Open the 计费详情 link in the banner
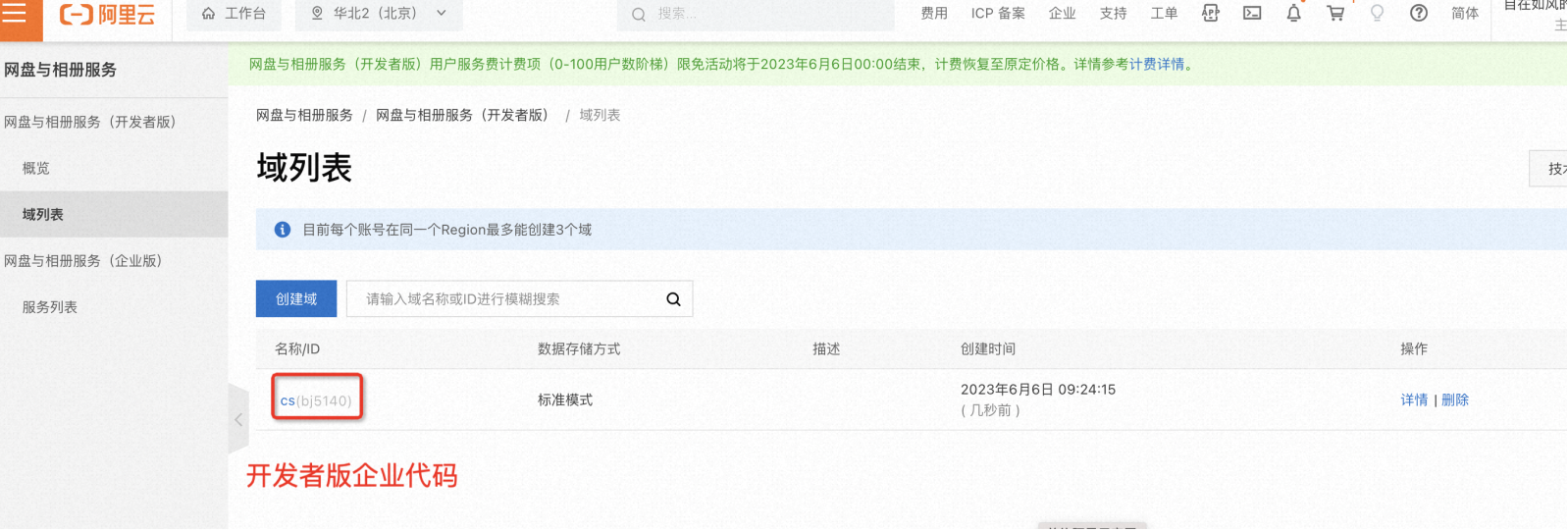This screenshot has width=1568, height=532. pos(1157,64)
